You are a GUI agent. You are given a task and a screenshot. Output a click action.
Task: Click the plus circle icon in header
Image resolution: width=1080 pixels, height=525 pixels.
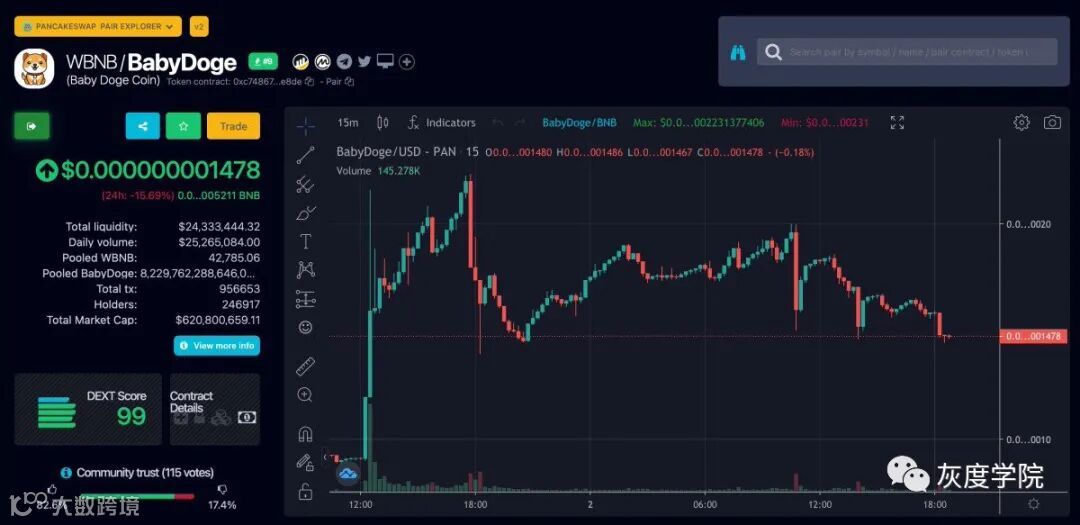(407, 62)
